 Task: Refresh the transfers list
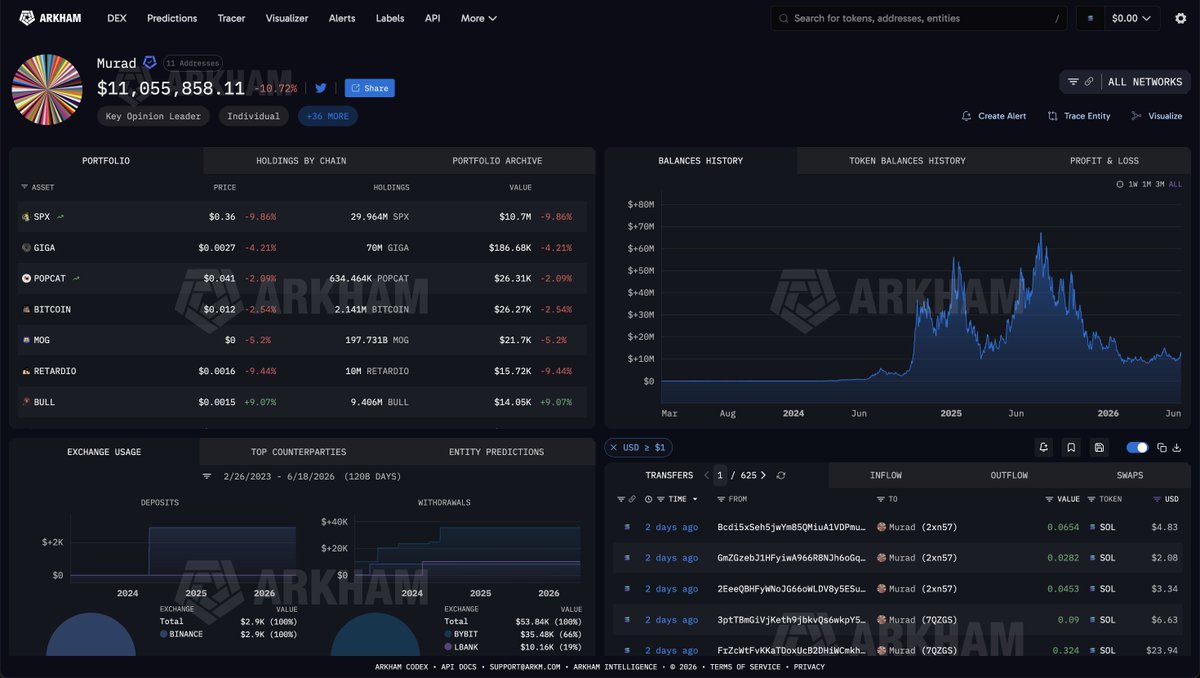coord(781,475)
